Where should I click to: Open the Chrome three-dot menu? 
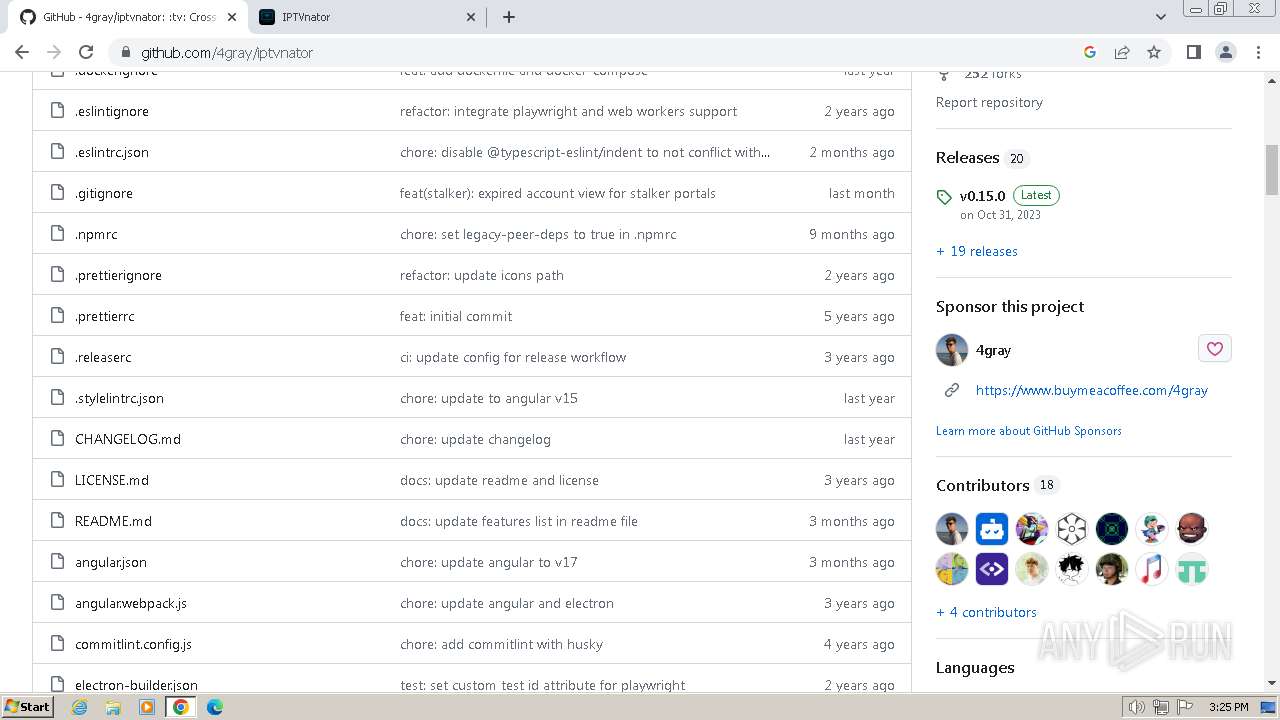1258,52
